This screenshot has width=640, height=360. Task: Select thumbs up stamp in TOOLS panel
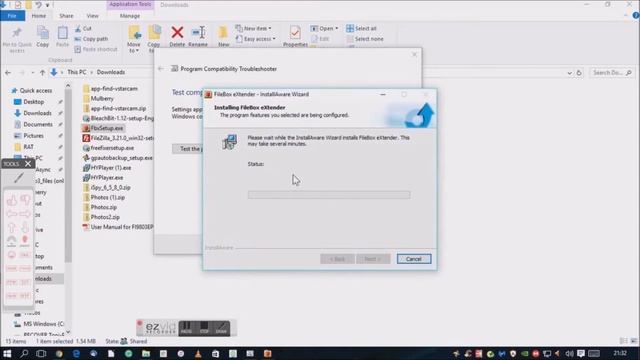coord(12,200)
